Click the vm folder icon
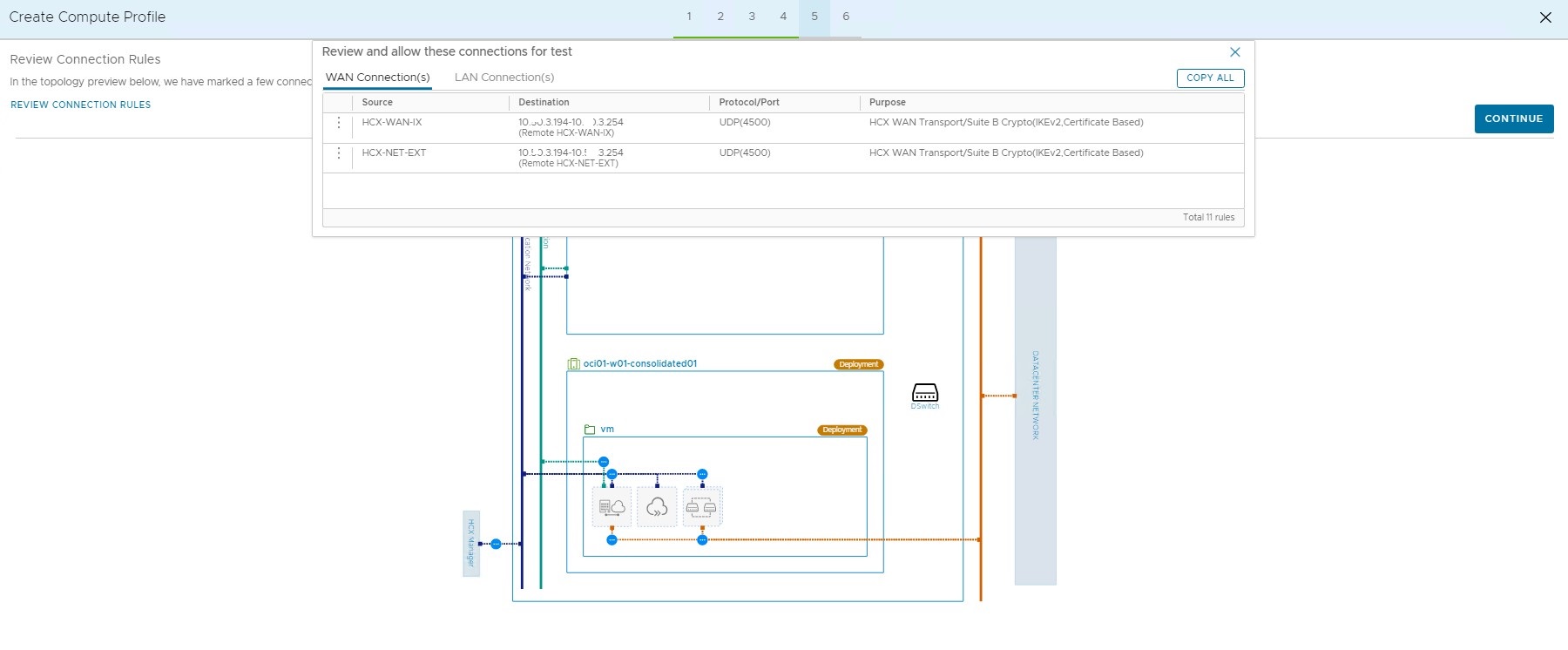 click(590, 430)
